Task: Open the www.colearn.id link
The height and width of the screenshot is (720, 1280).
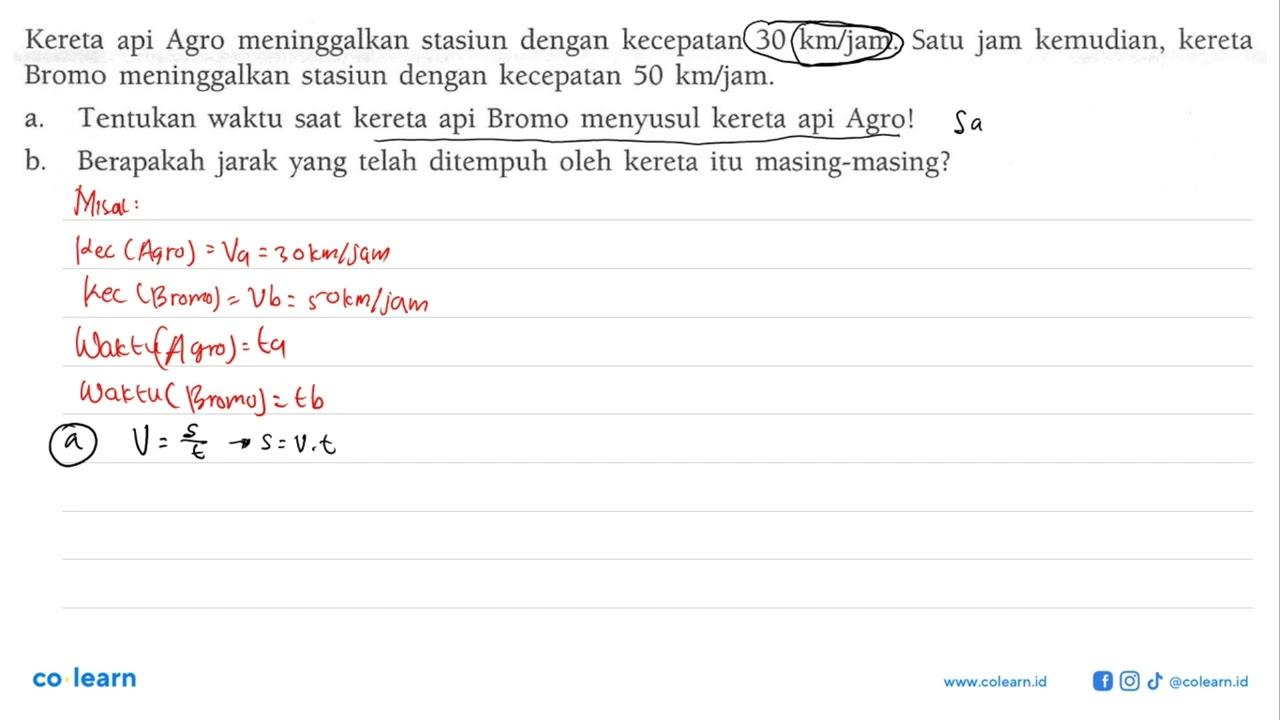Action: coord(994,681)
